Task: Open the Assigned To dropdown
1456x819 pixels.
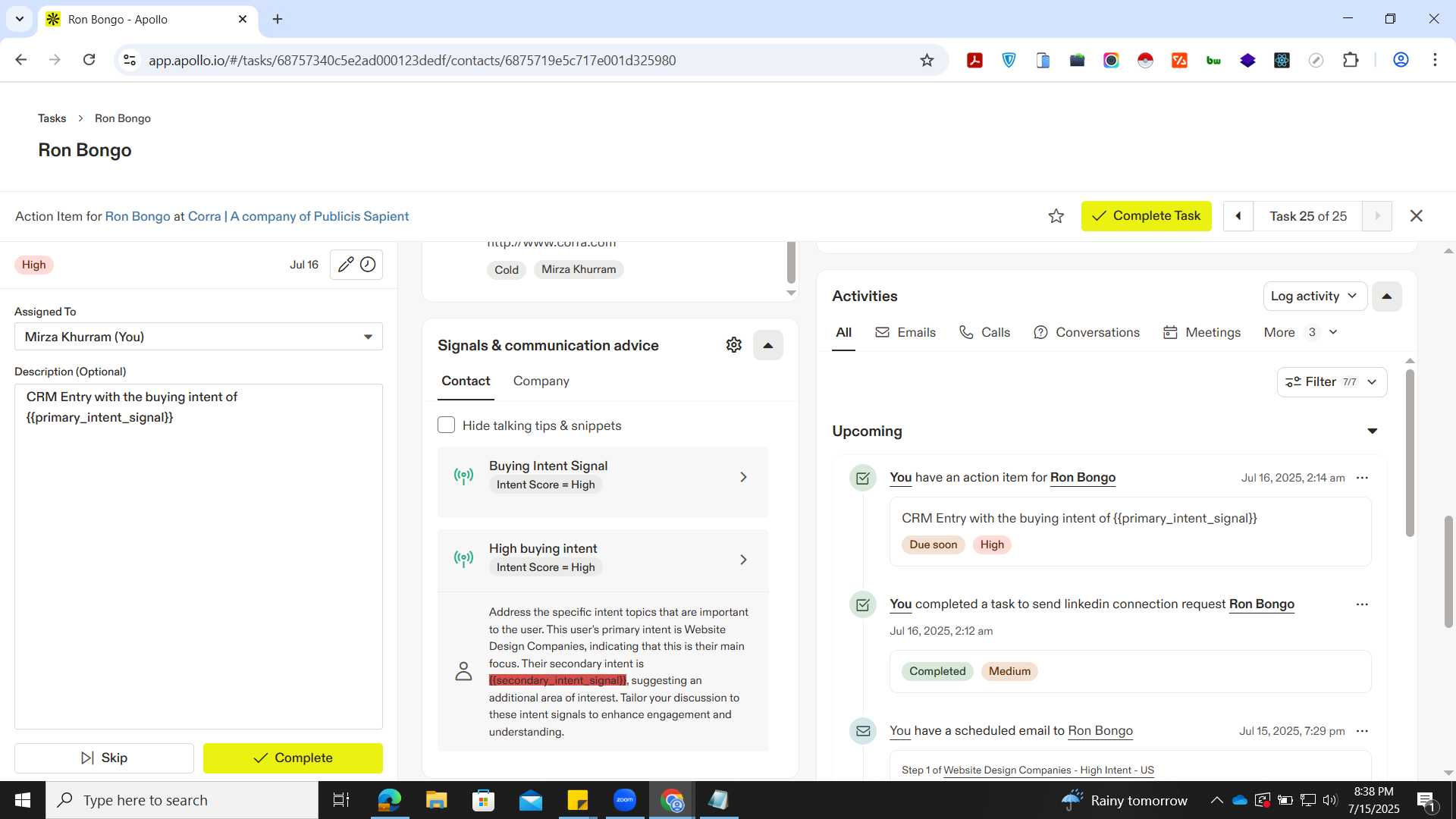Action: pos(199,337)
